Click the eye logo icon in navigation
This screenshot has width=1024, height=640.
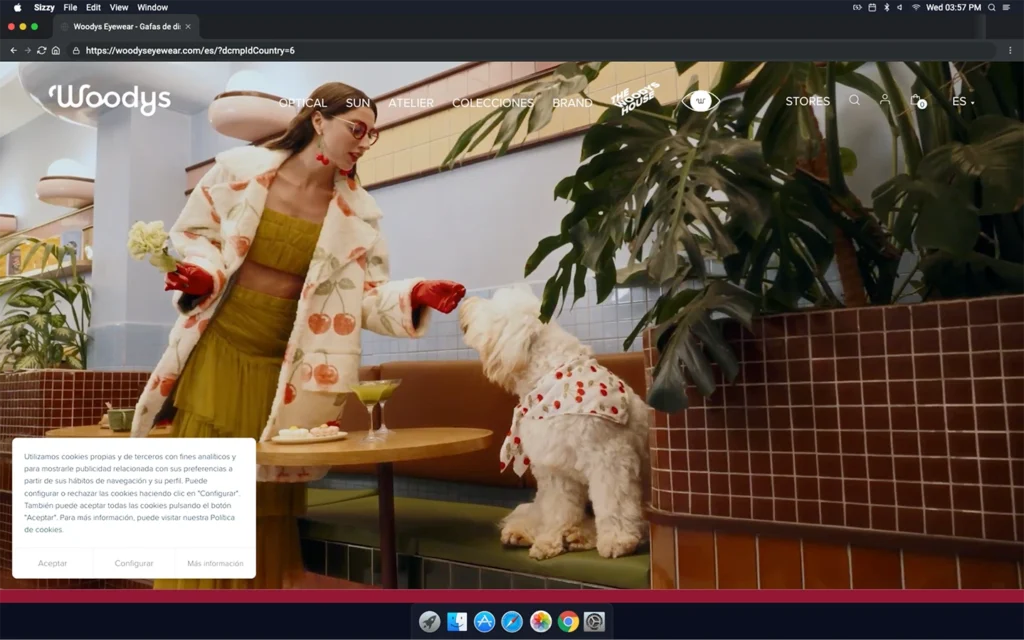700,101
